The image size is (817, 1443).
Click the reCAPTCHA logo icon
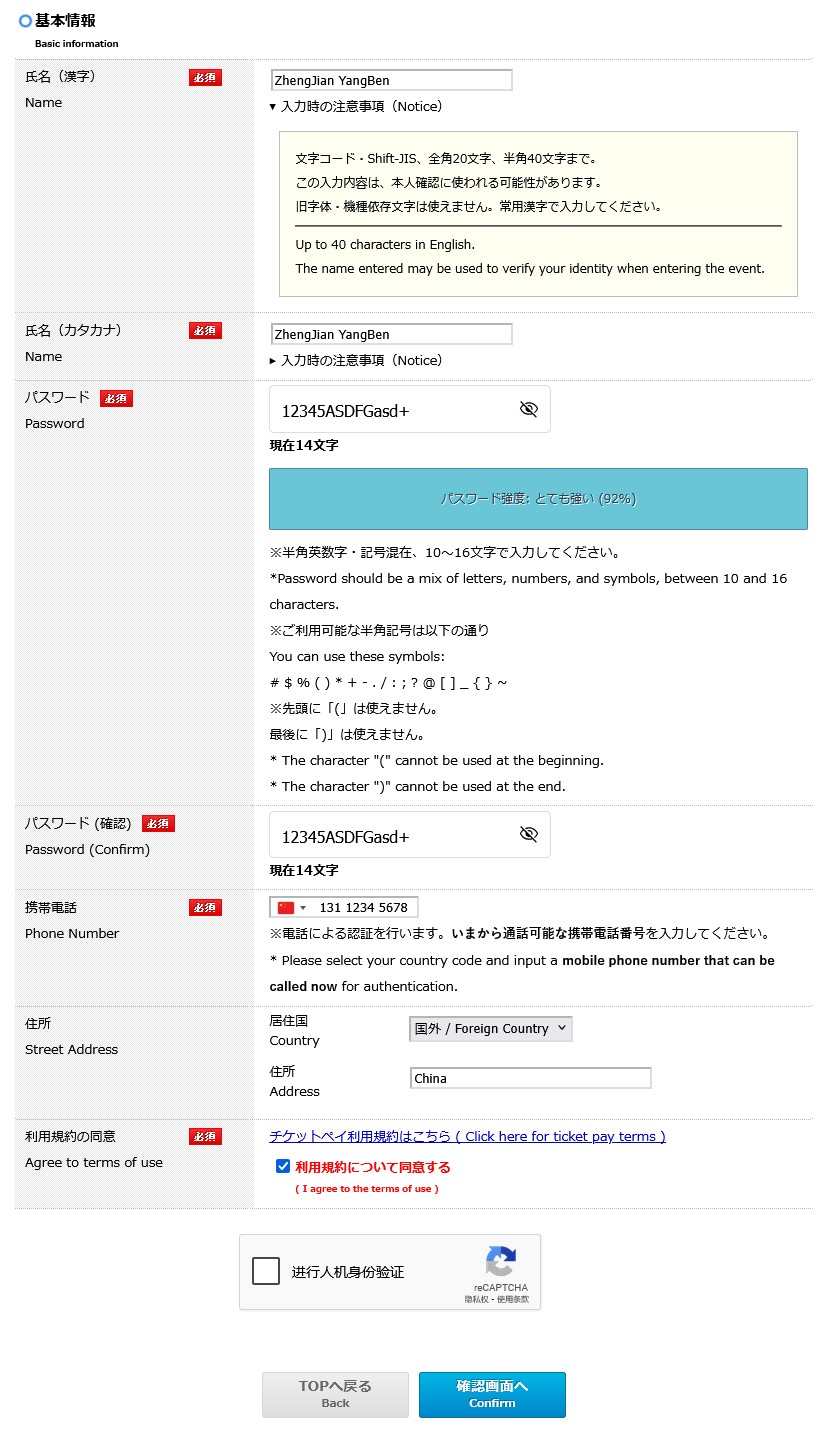tap(500, 1261)
